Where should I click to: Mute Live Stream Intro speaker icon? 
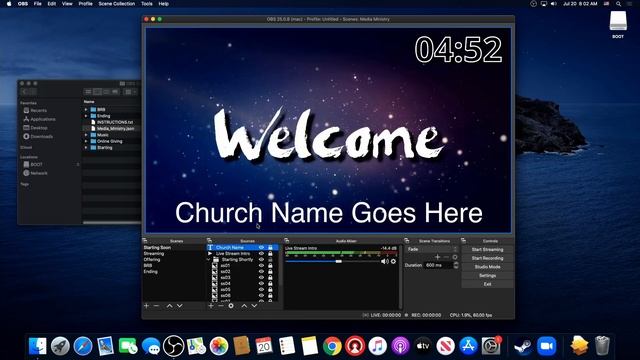[384, 261]
